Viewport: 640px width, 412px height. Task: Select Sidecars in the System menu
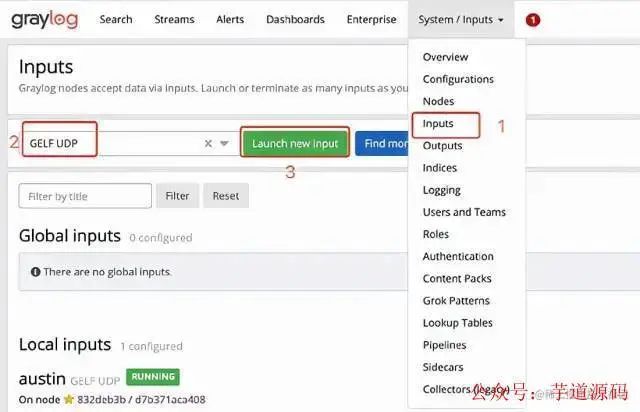click(x=443, y=367)
